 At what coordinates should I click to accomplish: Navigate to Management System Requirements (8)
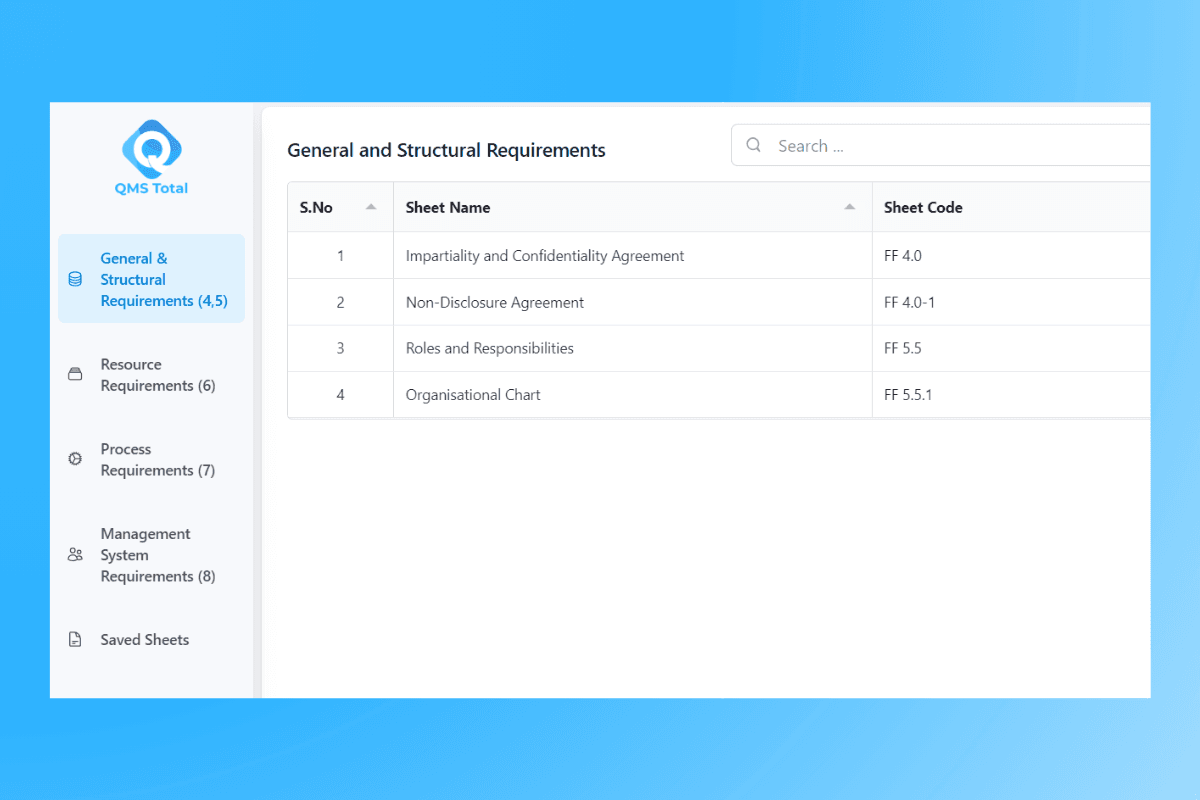[157, 554]
